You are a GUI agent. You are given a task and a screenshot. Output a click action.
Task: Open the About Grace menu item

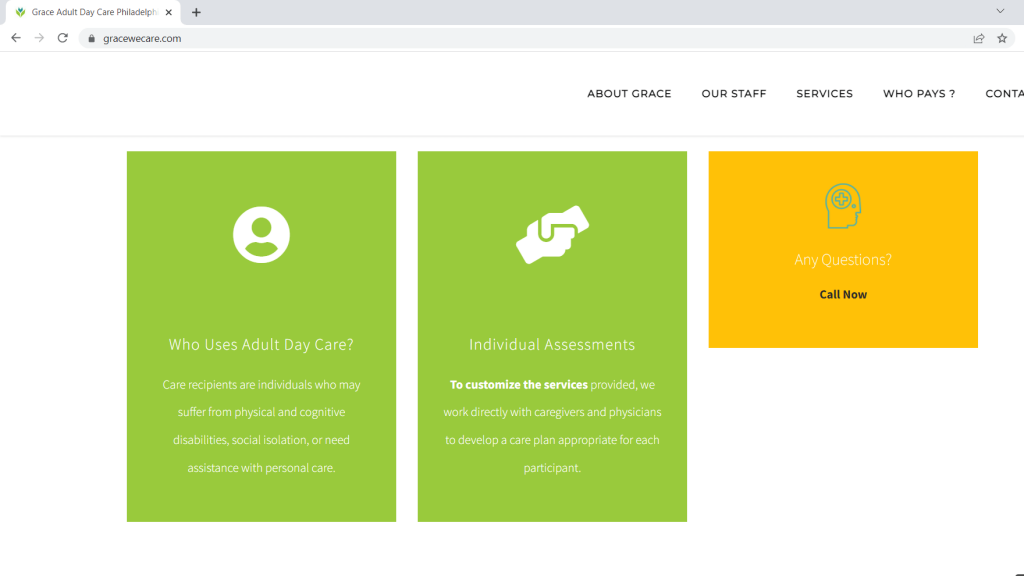pyautogui.click(x=629, y=94)
